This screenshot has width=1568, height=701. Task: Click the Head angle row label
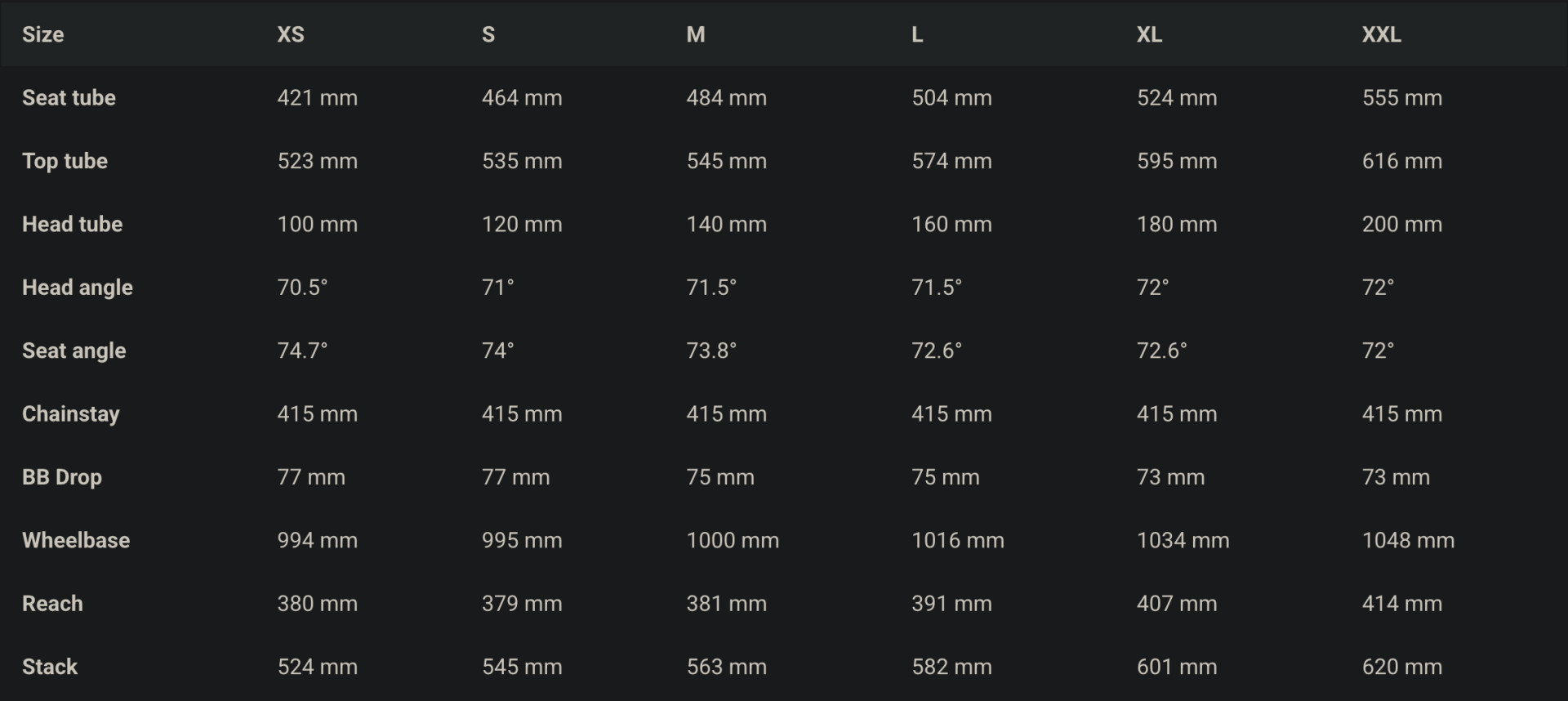pos(77,288)
